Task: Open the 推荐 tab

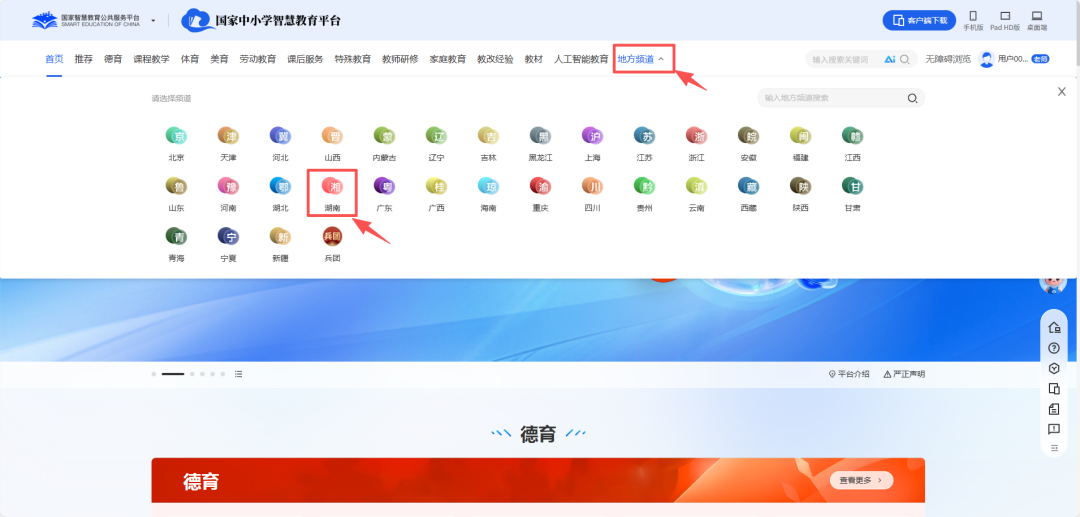Action: point(83,59)
